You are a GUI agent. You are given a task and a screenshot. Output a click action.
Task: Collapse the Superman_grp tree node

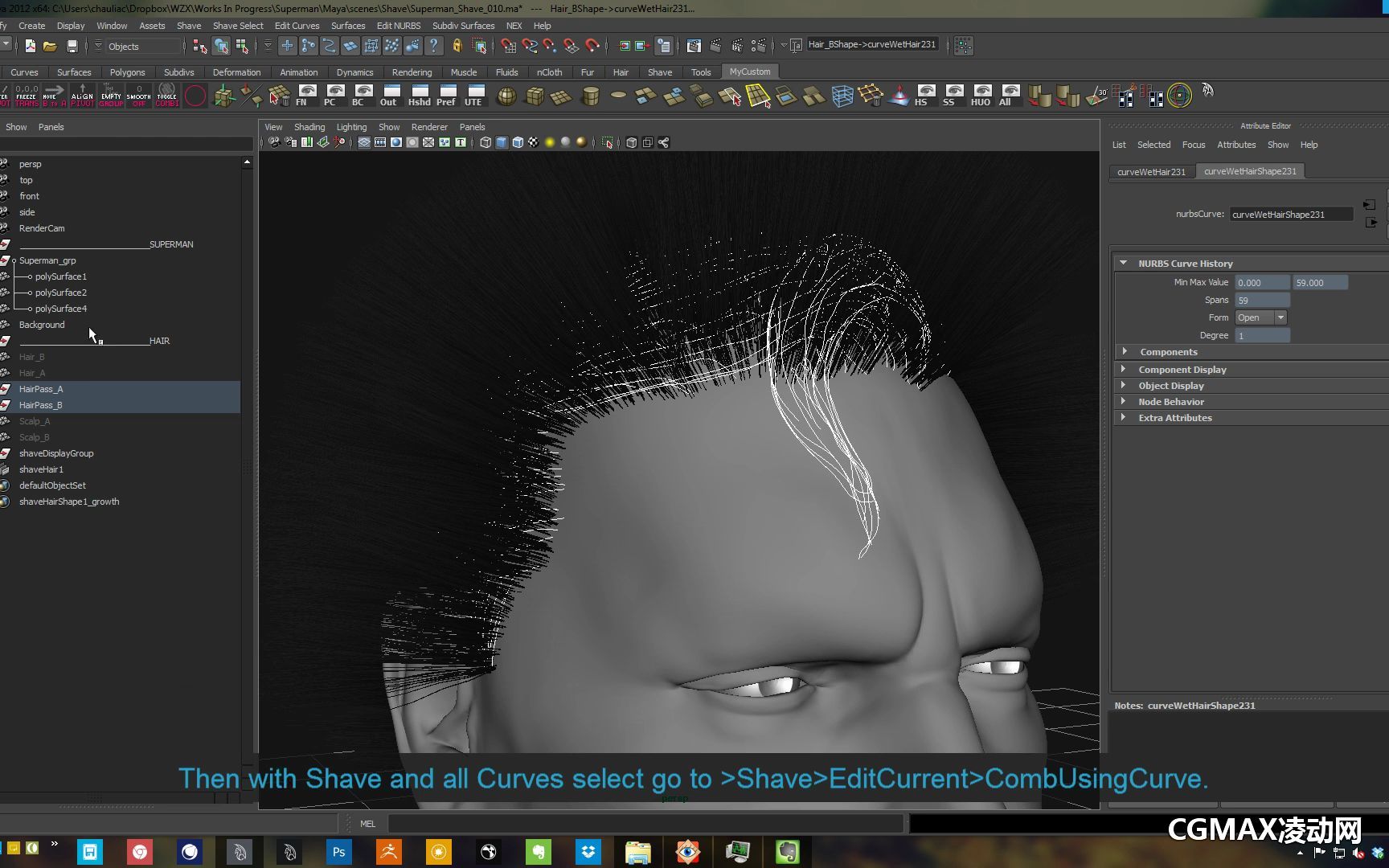14,260
